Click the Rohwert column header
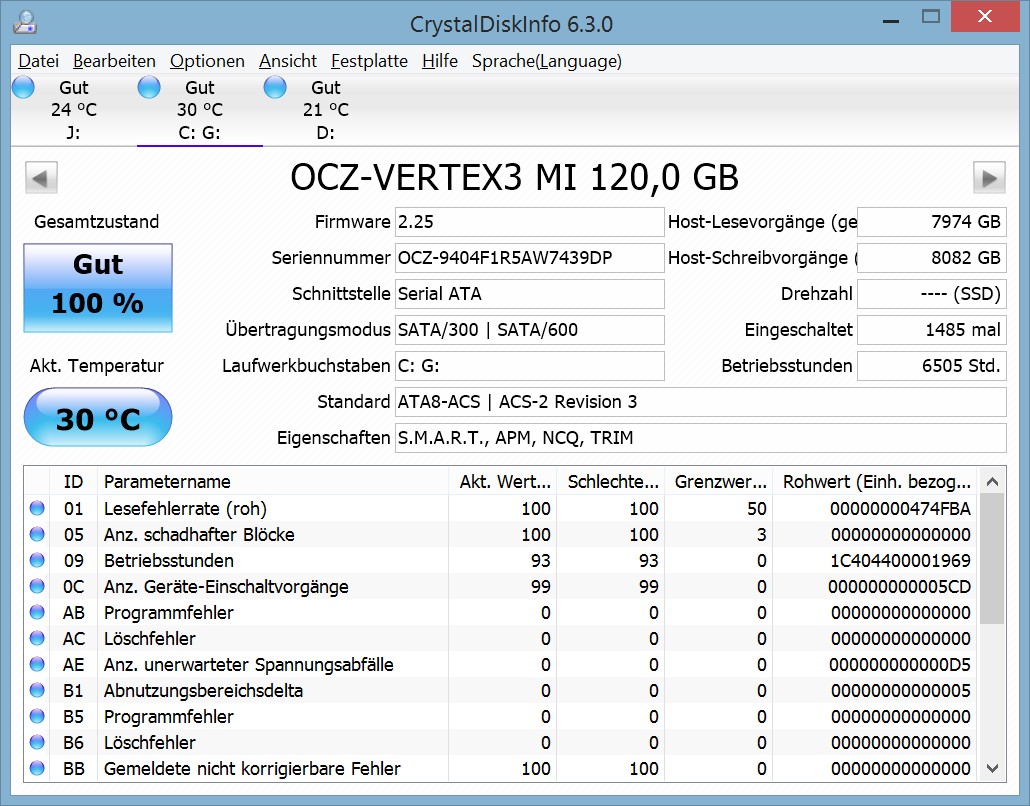 (876, 481)
